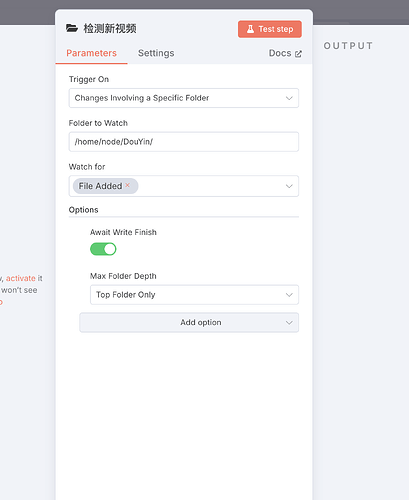Click the Watch for field chevron

click(289, 186)
